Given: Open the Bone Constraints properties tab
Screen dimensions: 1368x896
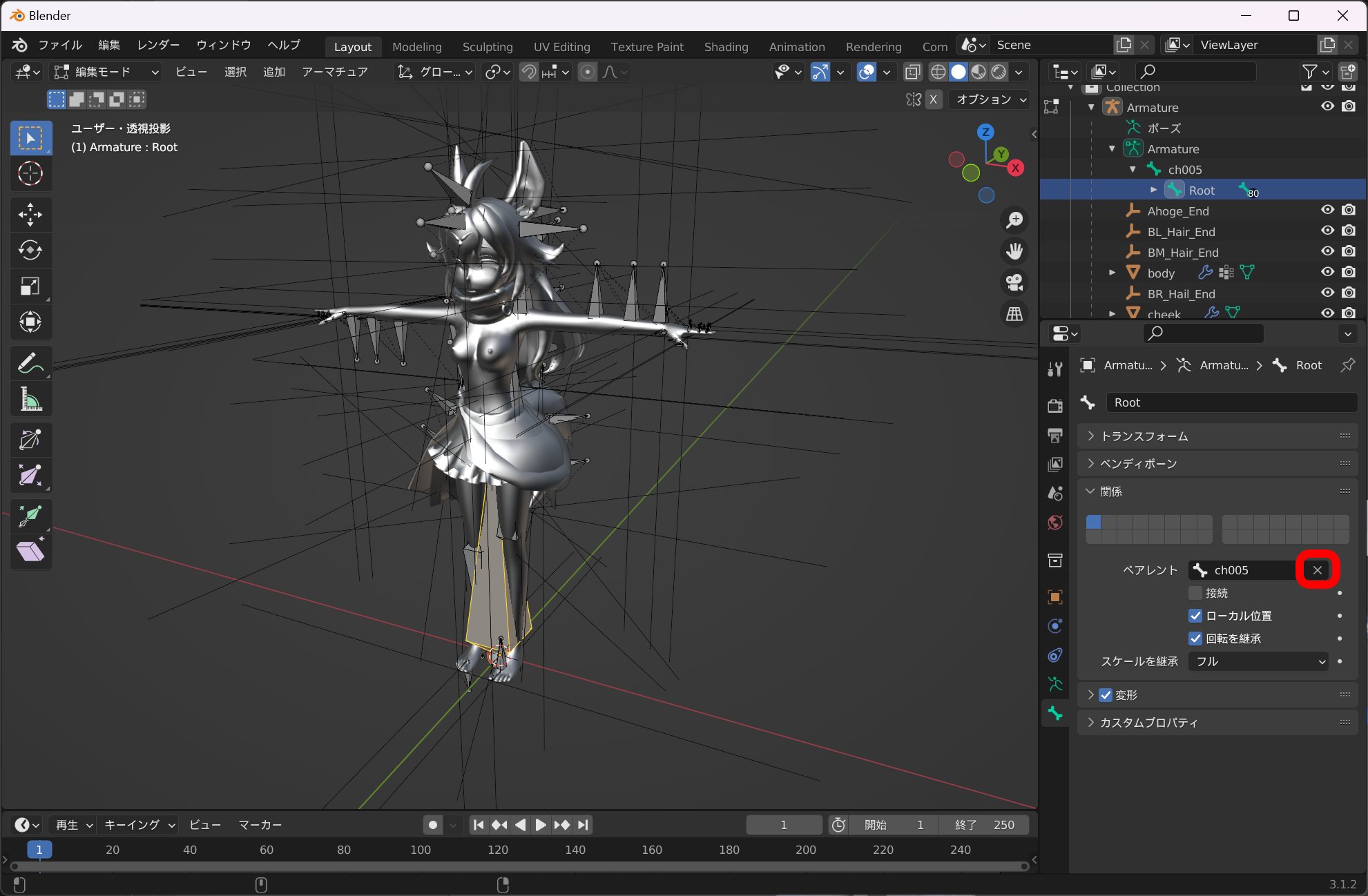Looking at the screenshot, I should coord(1055,654).
